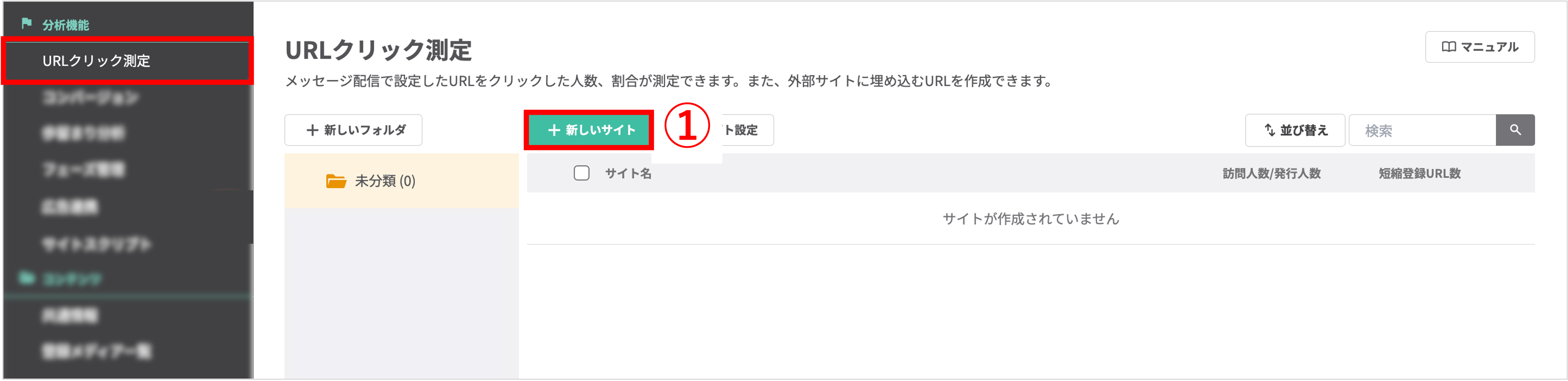Click the 短縮登録URL数 column header

[x=1418, y=173]
